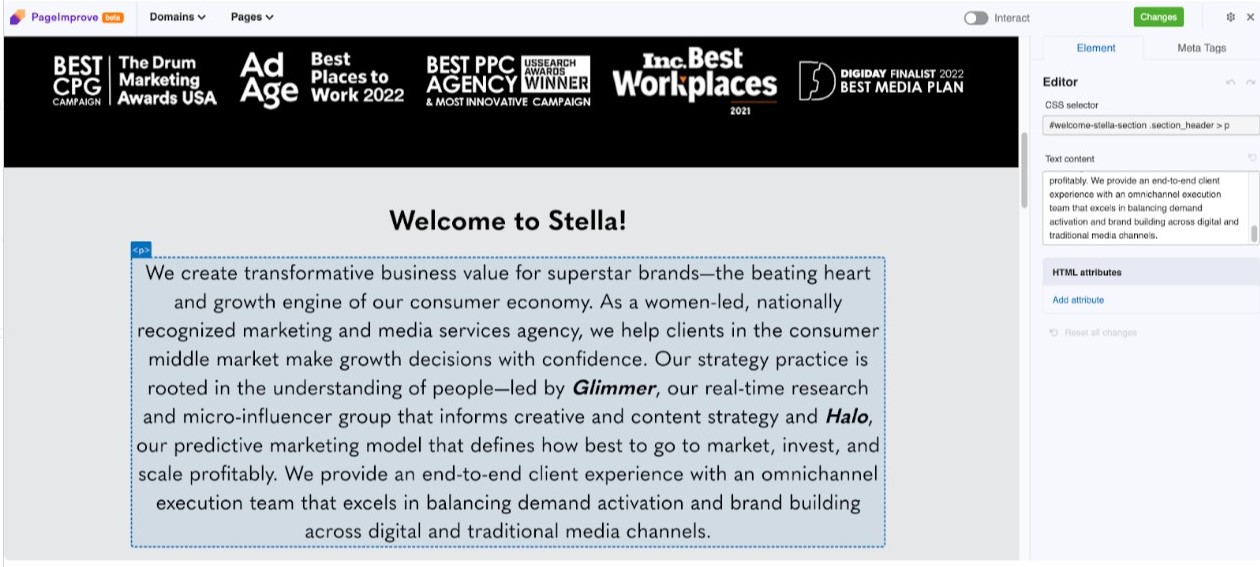Viewport: 1260px width, 567px height.
Task: Expand the Domains dropdown
Action: (177, 17)
